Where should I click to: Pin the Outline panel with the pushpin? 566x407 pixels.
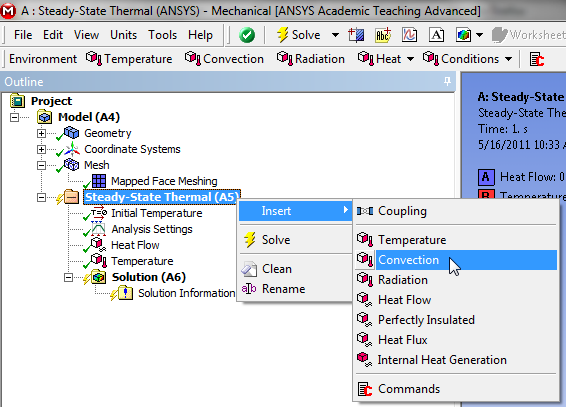pos(447,82)
